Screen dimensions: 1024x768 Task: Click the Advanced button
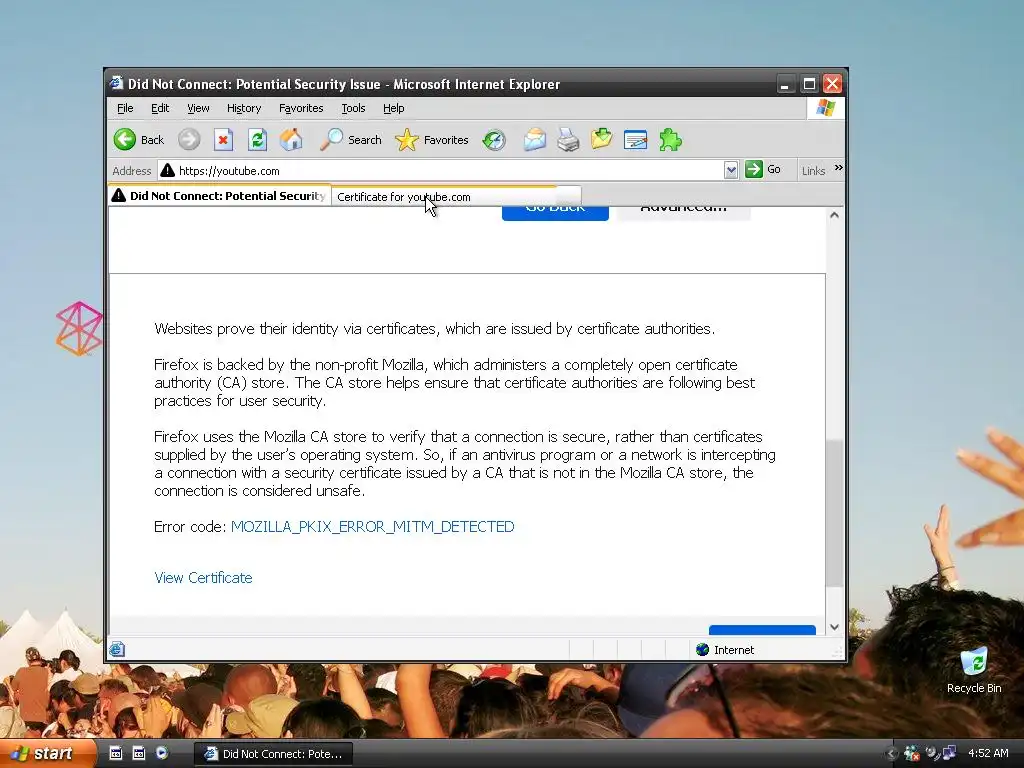coord(683,213)
